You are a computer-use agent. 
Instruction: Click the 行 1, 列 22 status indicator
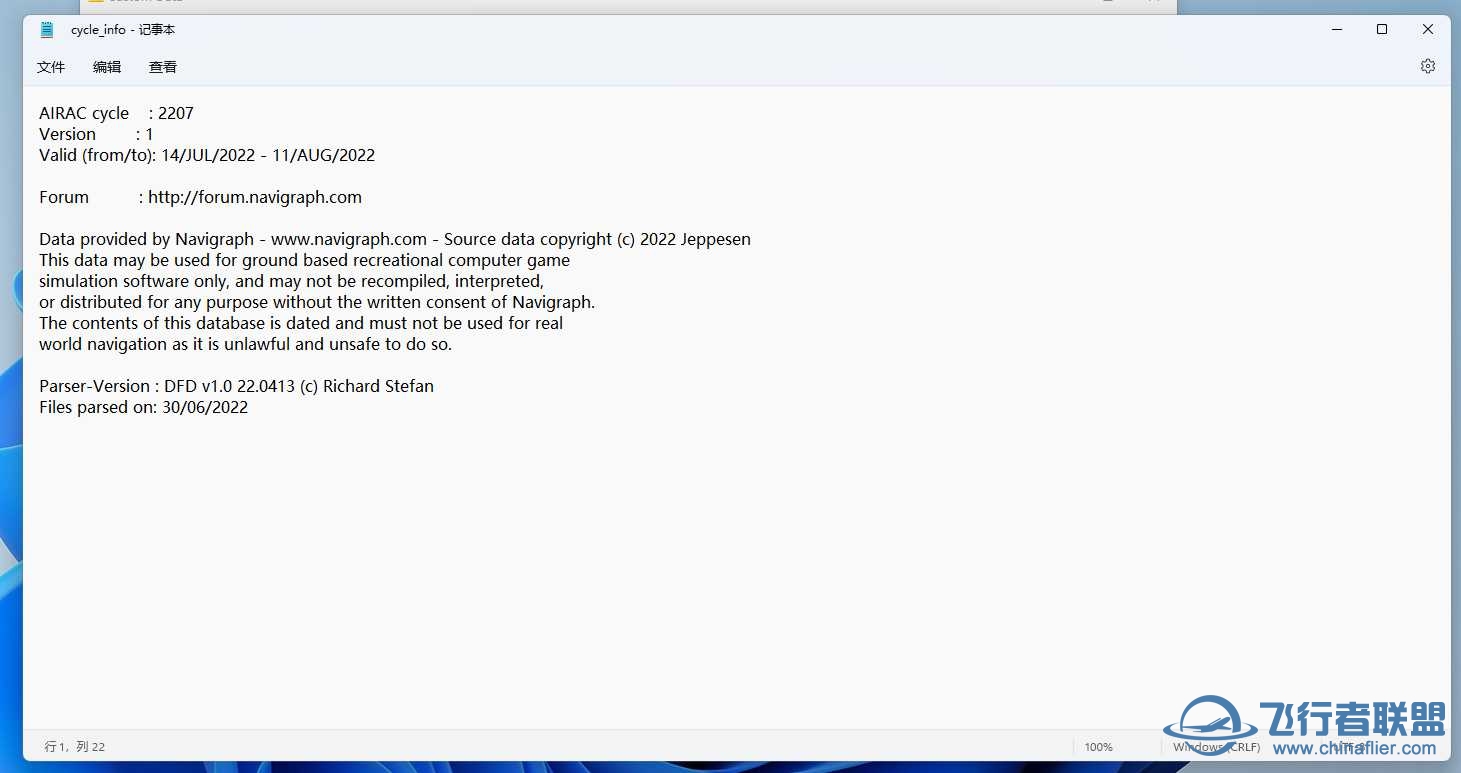[75, 747]
